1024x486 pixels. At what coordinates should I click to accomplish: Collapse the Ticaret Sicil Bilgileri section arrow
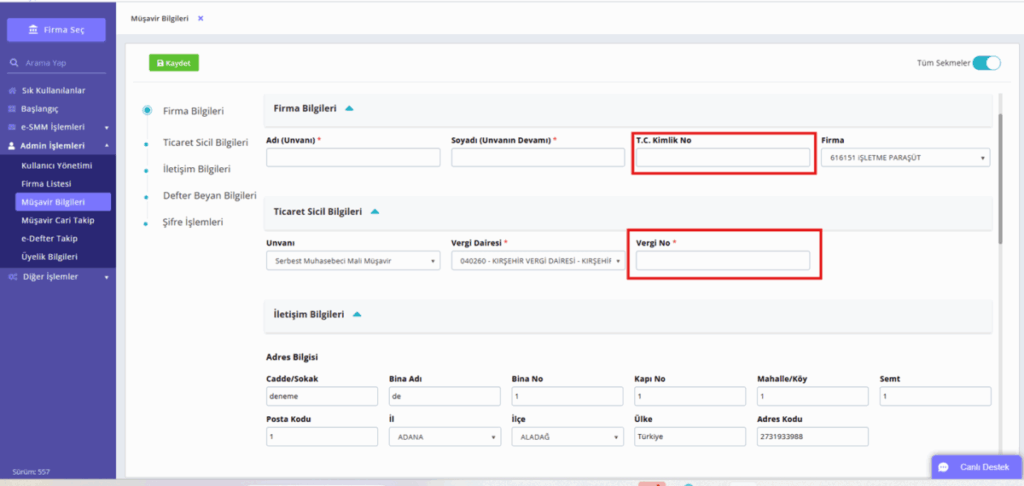(x=375, y=212)
